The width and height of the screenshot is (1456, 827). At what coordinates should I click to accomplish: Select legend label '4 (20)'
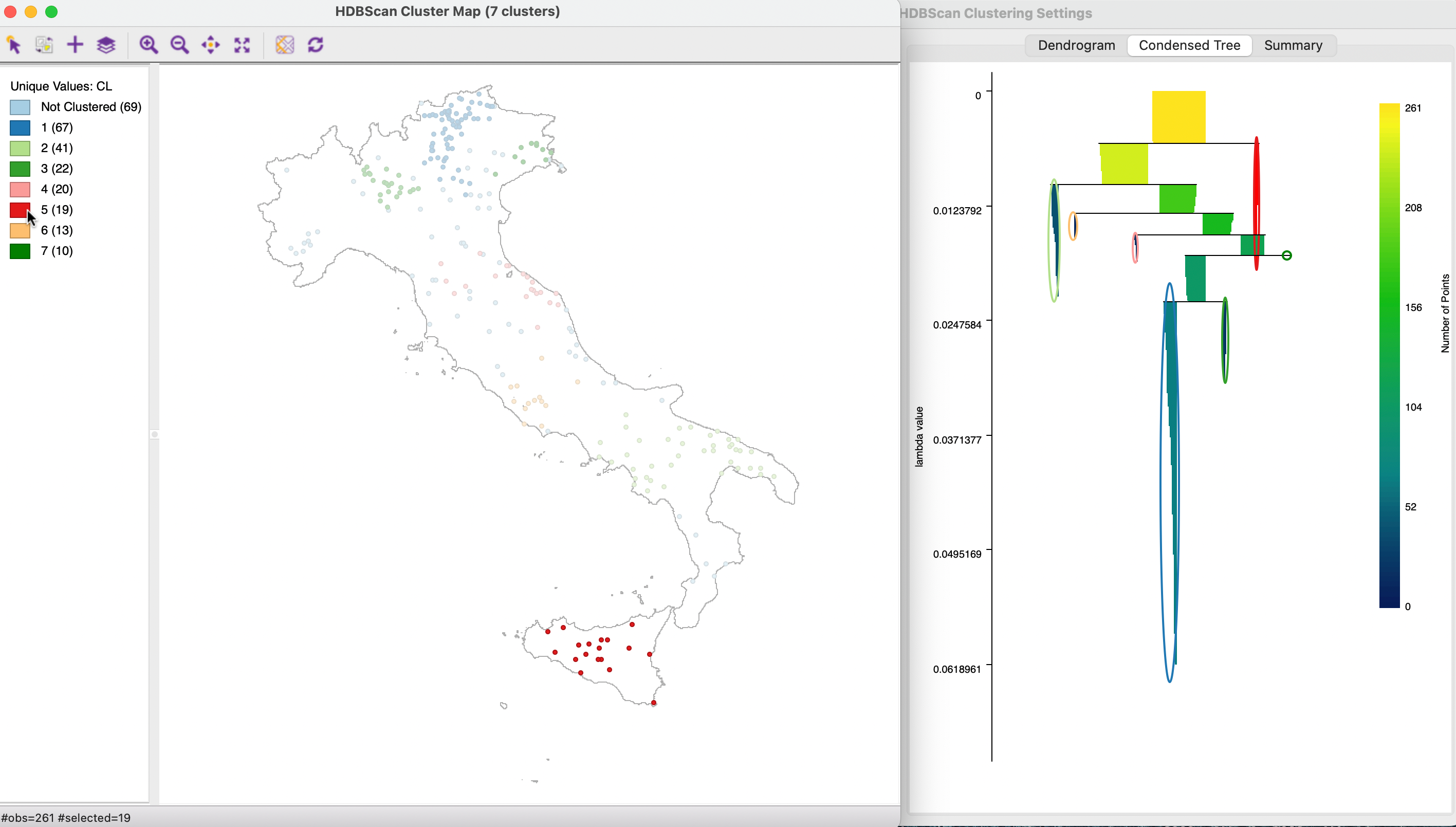[57, 189]
